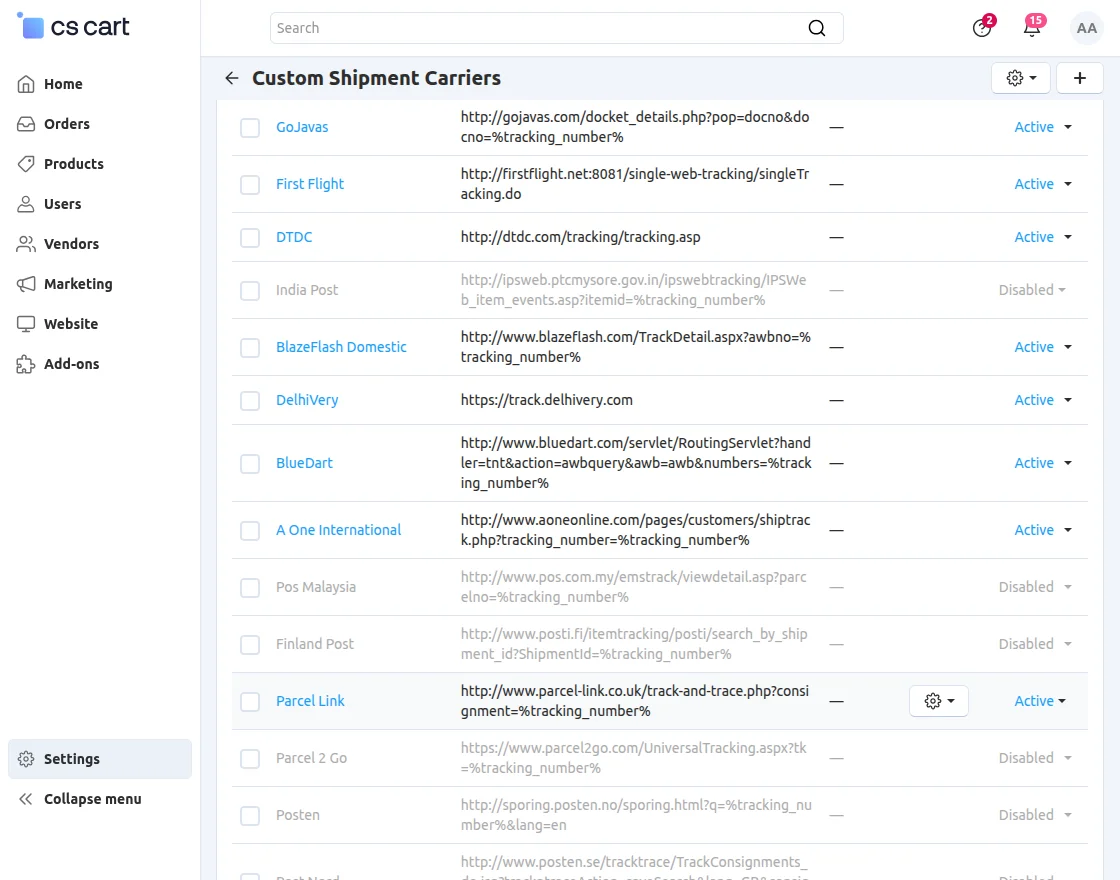Screen dimensions: 1120x880
Task: Tick the First Flight row checkbox
Action: coord(250,185)
